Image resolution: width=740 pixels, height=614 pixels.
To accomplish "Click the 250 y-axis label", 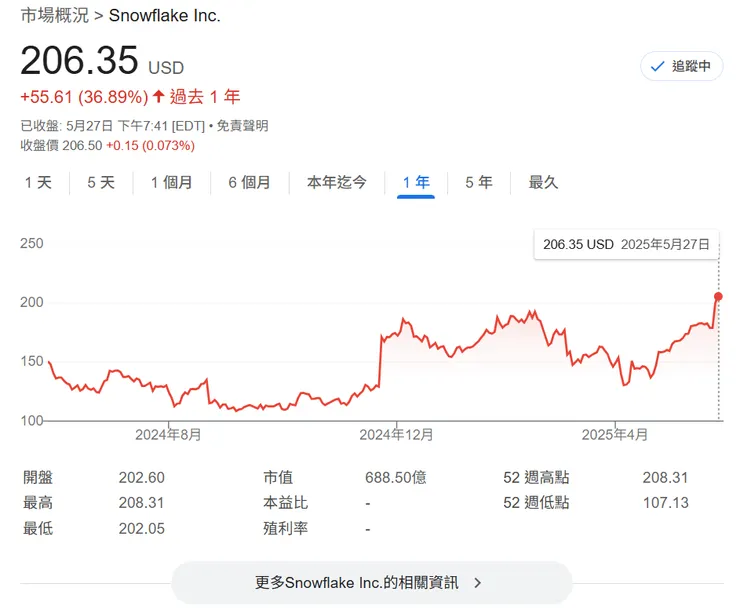I will (32, 244).
